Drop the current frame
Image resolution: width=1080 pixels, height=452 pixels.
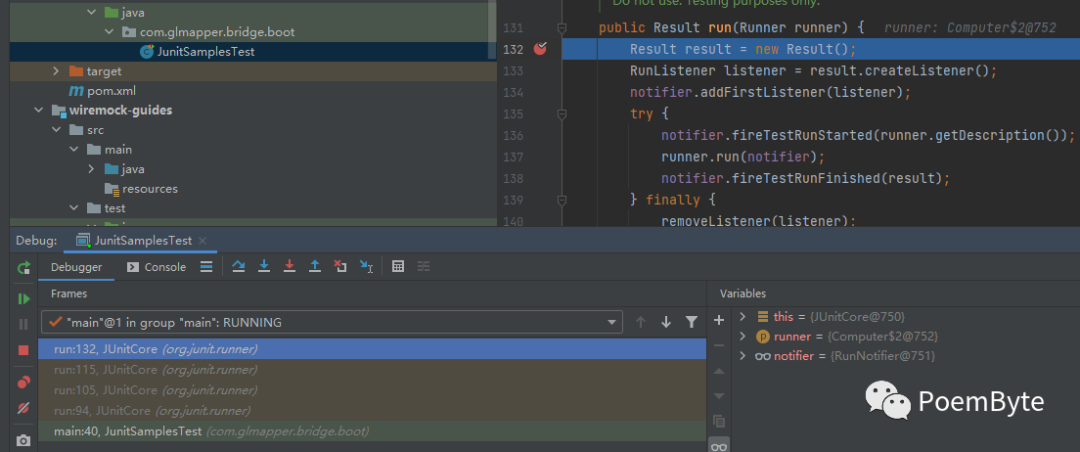pyautogui.click(x=340, y=267)
